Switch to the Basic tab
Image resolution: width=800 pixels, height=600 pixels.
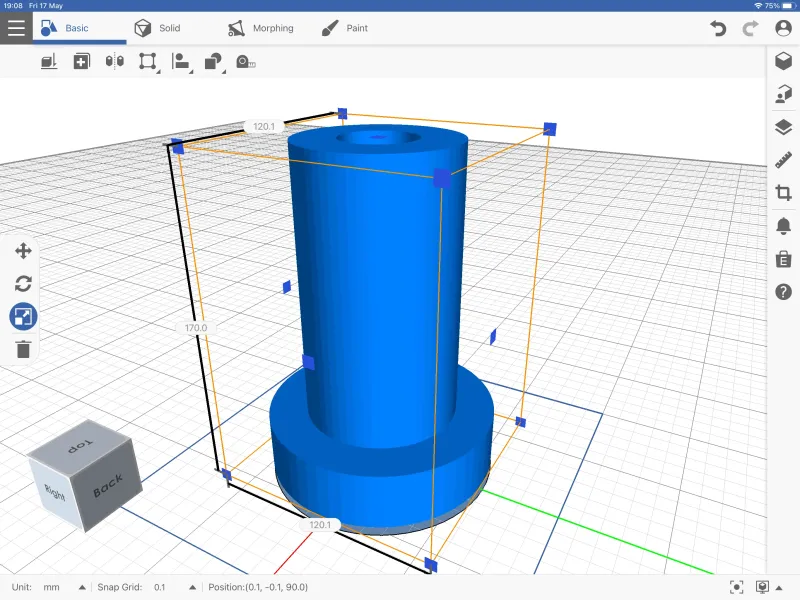[79, 28]
